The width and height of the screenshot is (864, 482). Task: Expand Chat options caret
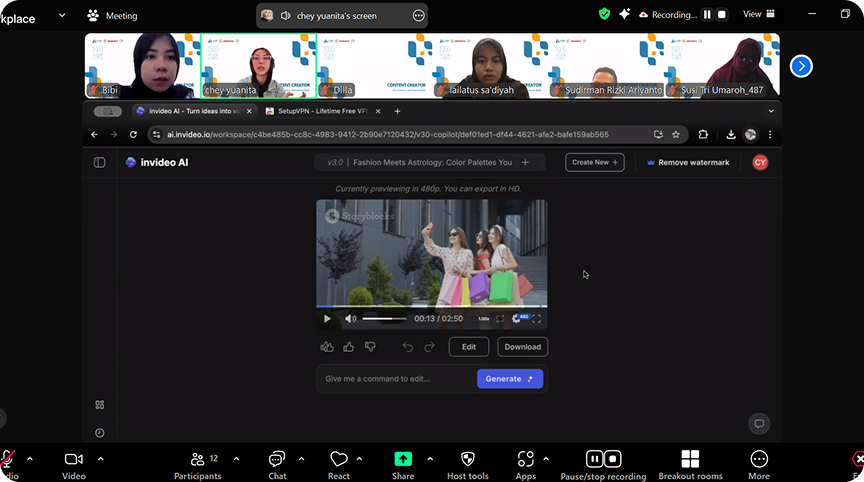point(301,458)
